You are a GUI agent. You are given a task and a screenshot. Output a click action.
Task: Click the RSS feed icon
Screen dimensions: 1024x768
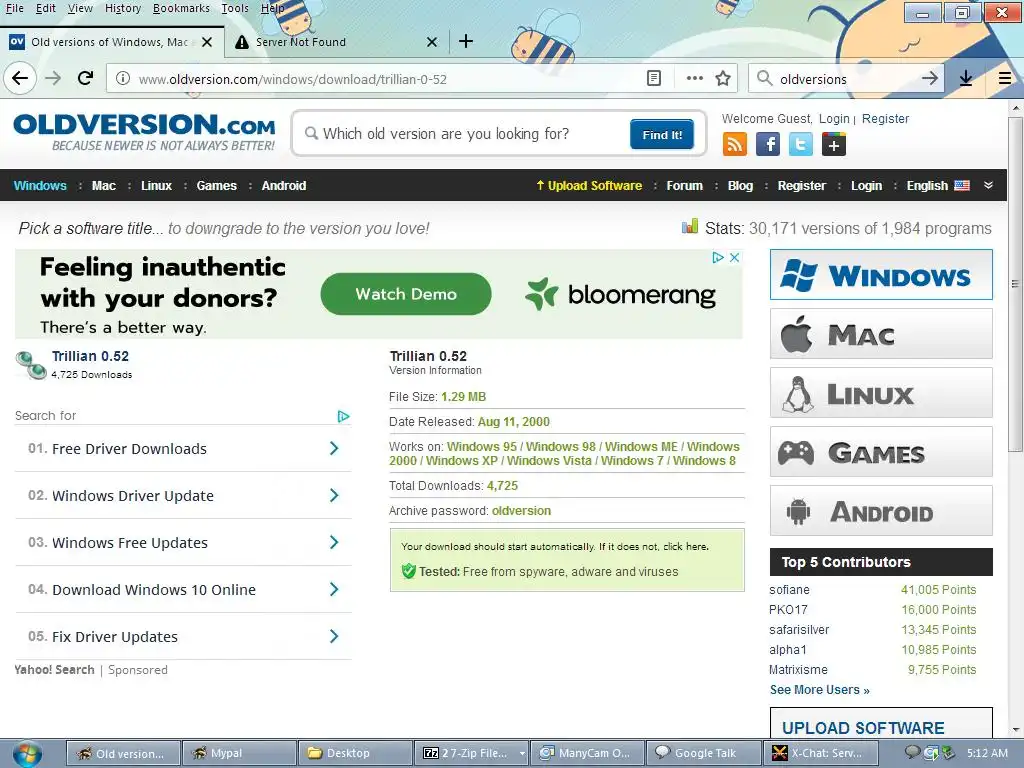coord(735,144)
